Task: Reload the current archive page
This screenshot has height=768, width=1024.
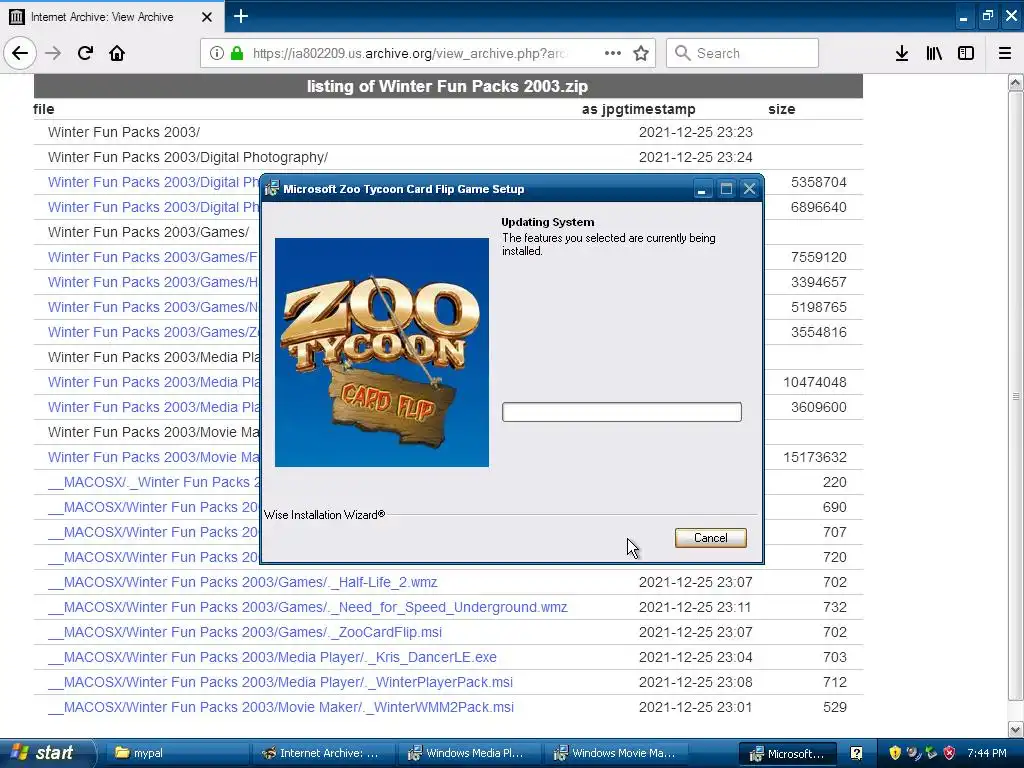Action: [85, 53]
